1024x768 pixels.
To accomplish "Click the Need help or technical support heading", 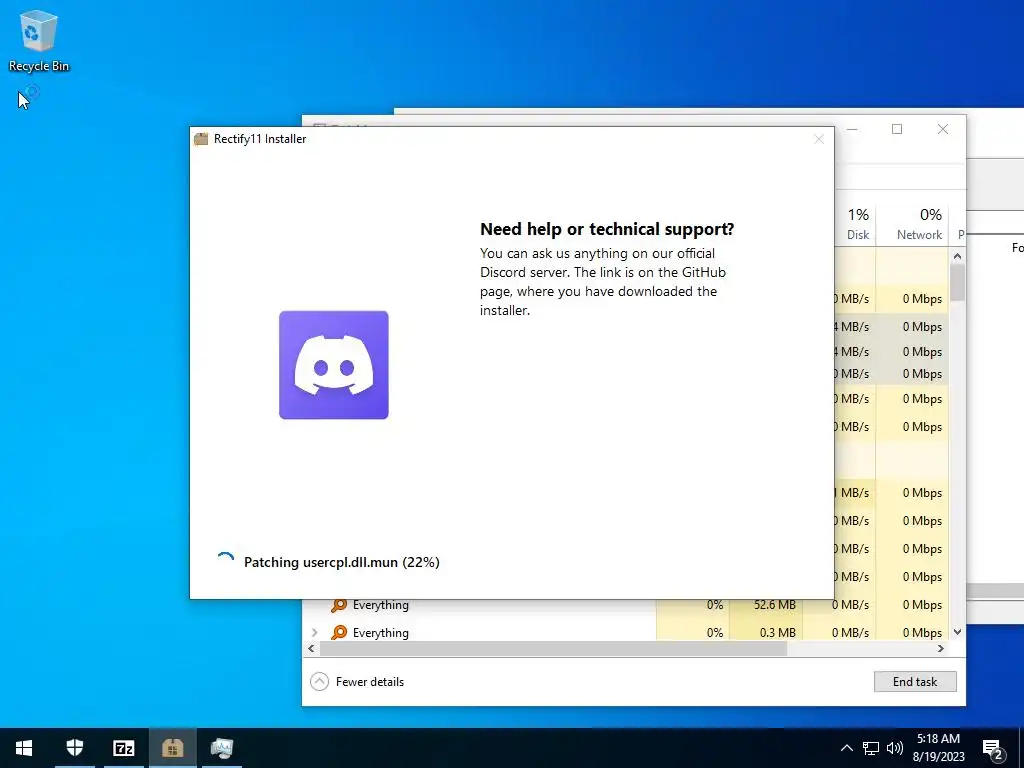I will click(x=607, y=229).
